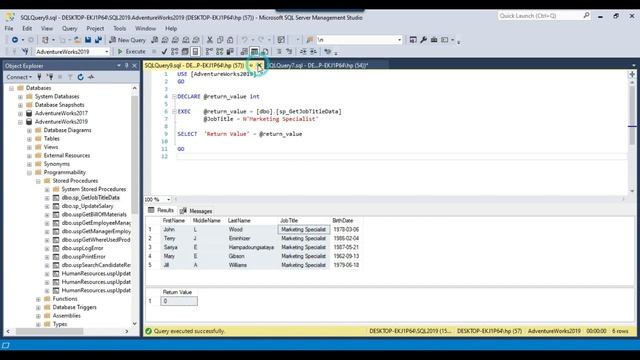Run the query with Execute
Viewport: 640px width, 360px height.
click(131, 51)
